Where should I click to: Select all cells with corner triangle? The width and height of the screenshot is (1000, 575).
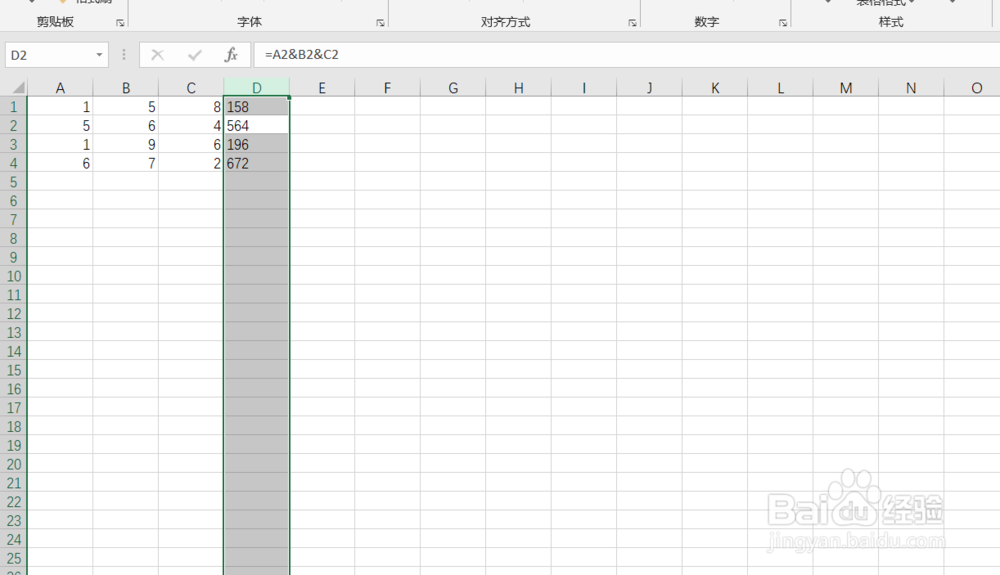click(x=18, y=87)
